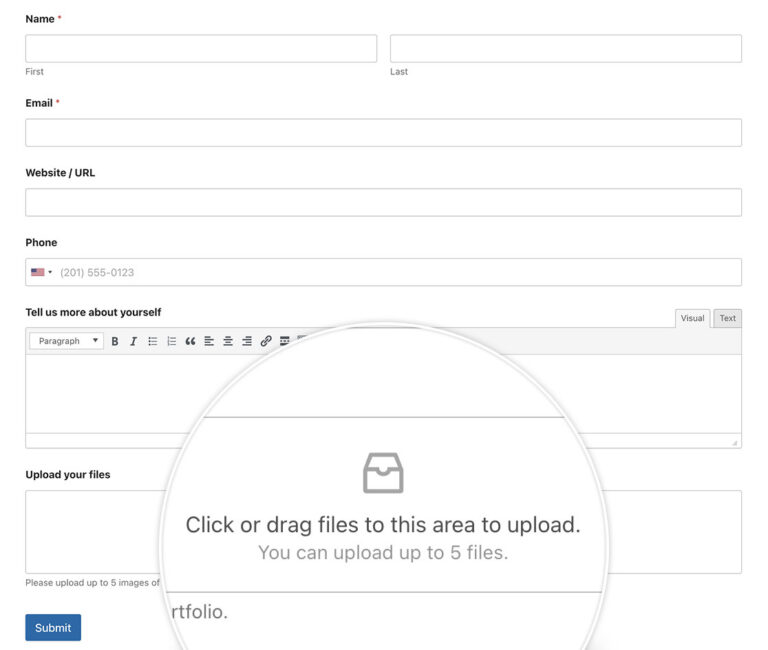Open the Paragraph format dropdown
This screenshot has height=650, width=768.
tap(67, 341)
